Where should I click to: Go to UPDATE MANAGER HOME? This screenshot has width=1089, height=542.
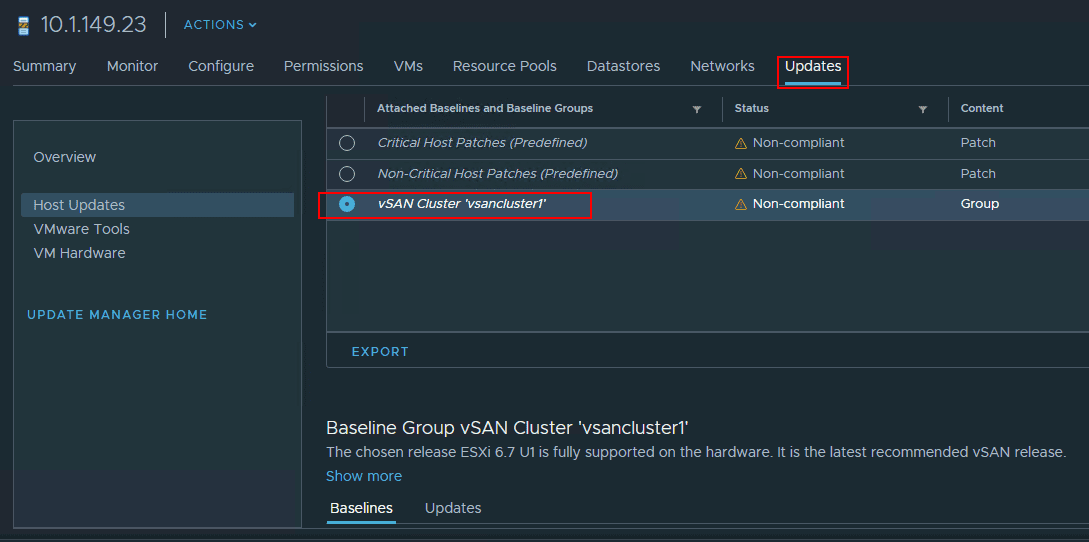click(117, 315)
